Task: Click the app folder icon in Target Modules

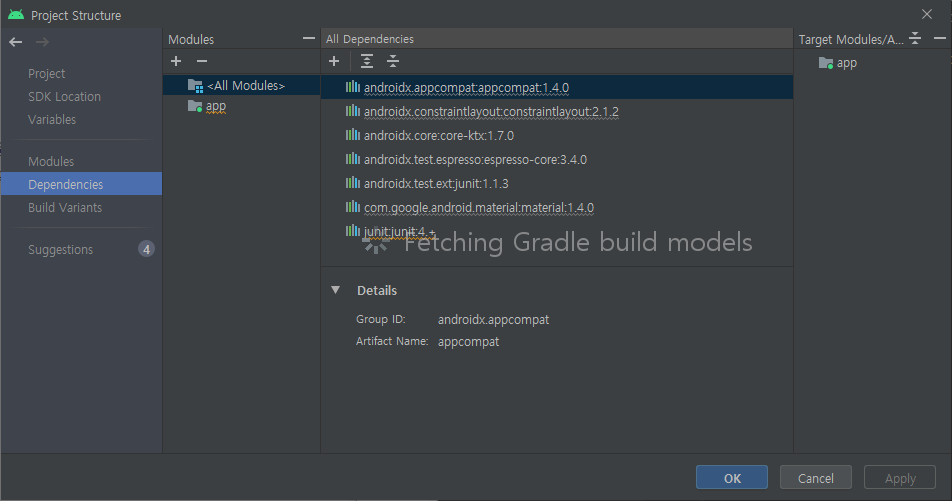Action: point(826,63)
